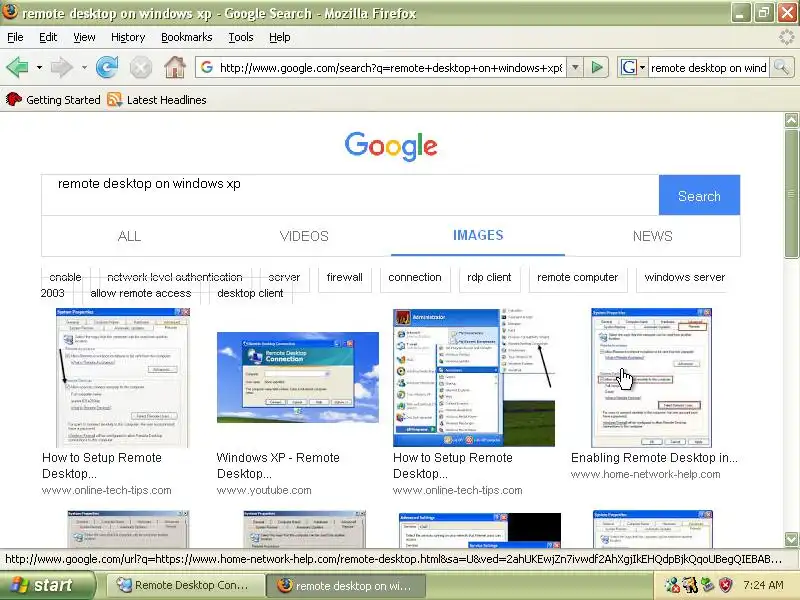Reload the page with the Refresh icon
Screen dimensions: 800x600
107,67
